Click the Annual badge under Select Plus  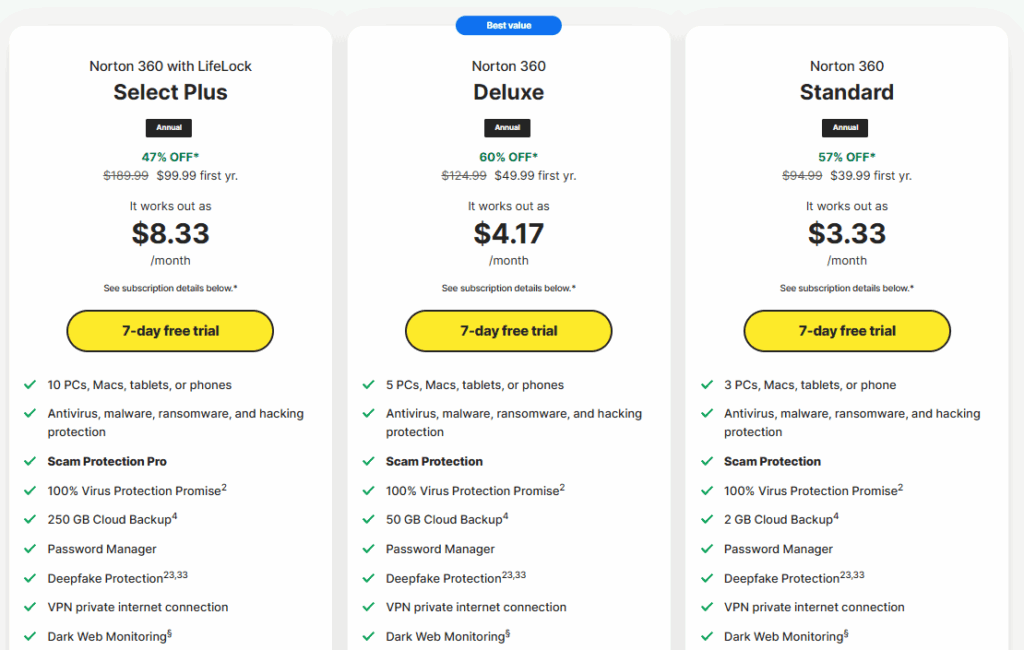point(168,128)
